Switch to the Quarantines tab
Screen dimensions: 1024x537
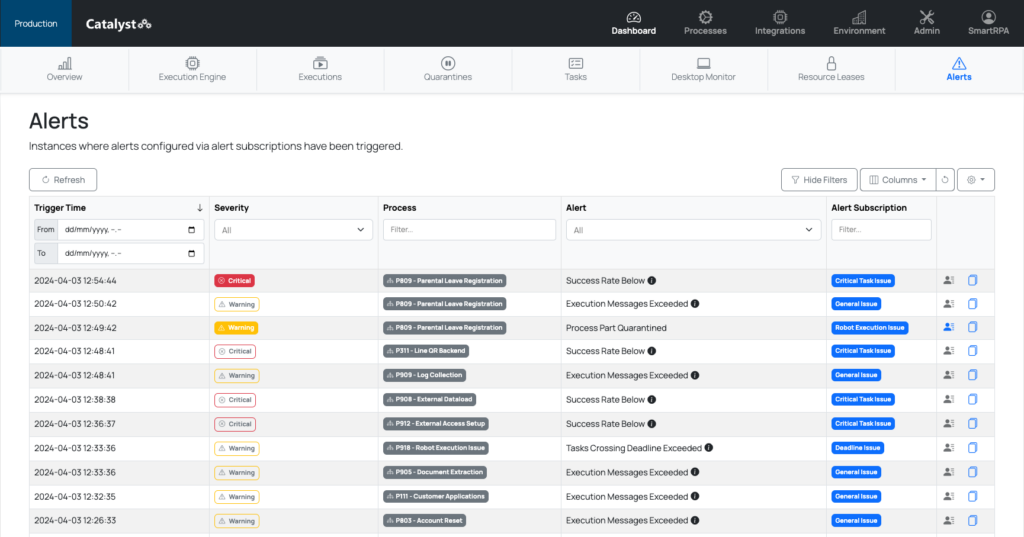(x=447, y=69)
